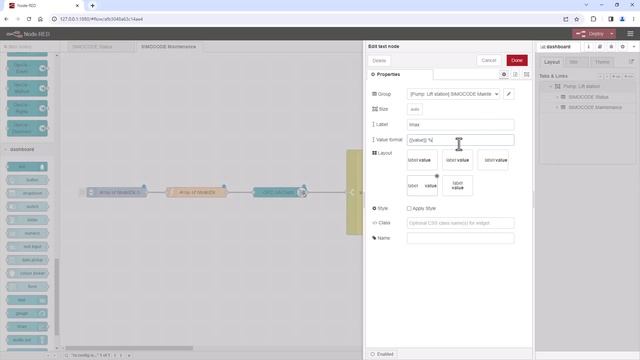Open the Deploy options dropdown arrow
This screenshot has height=360, width=640.
coord(612,34)
